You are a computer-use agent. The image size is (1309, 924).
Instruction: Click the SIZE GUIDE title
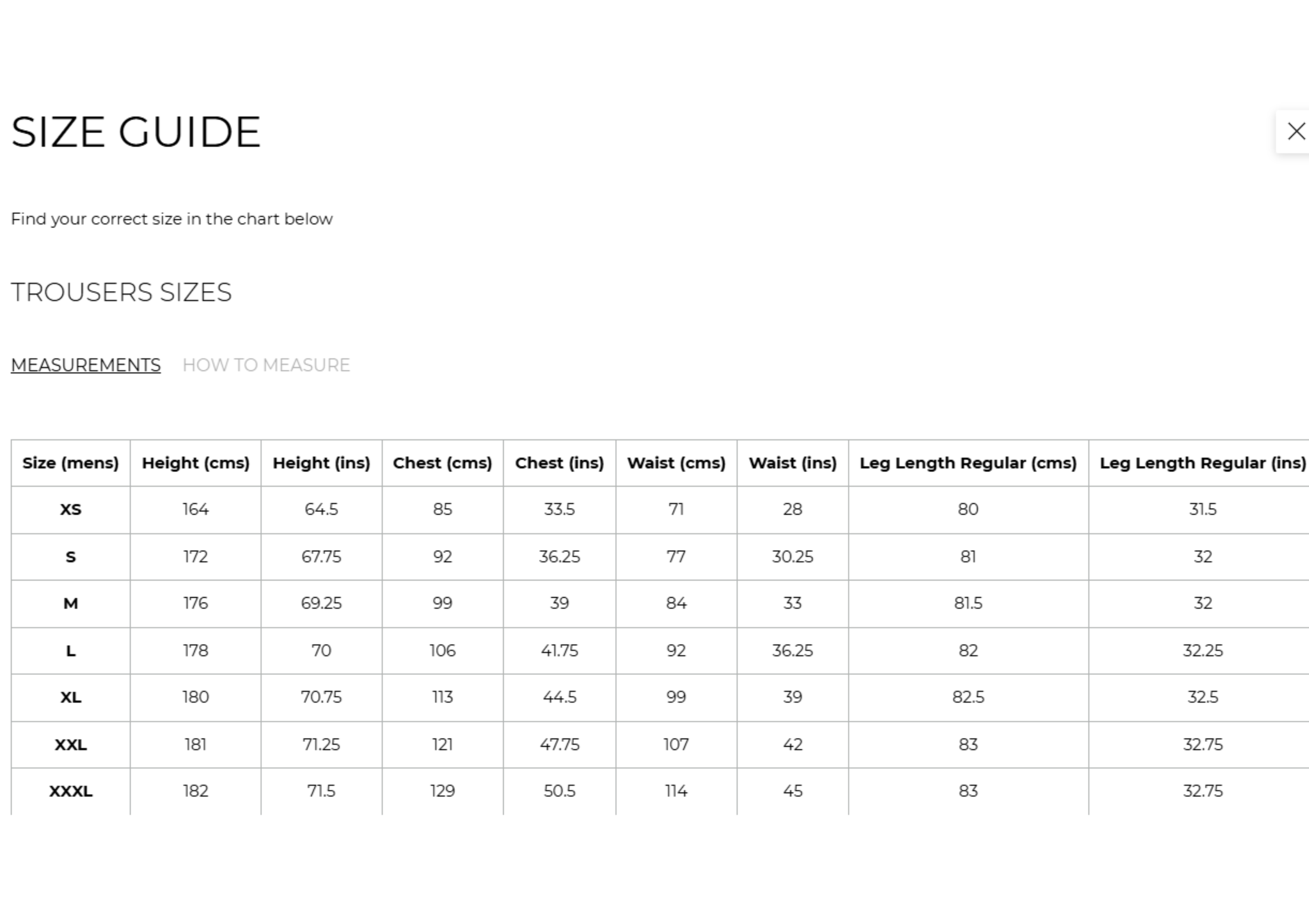point(136,132)
